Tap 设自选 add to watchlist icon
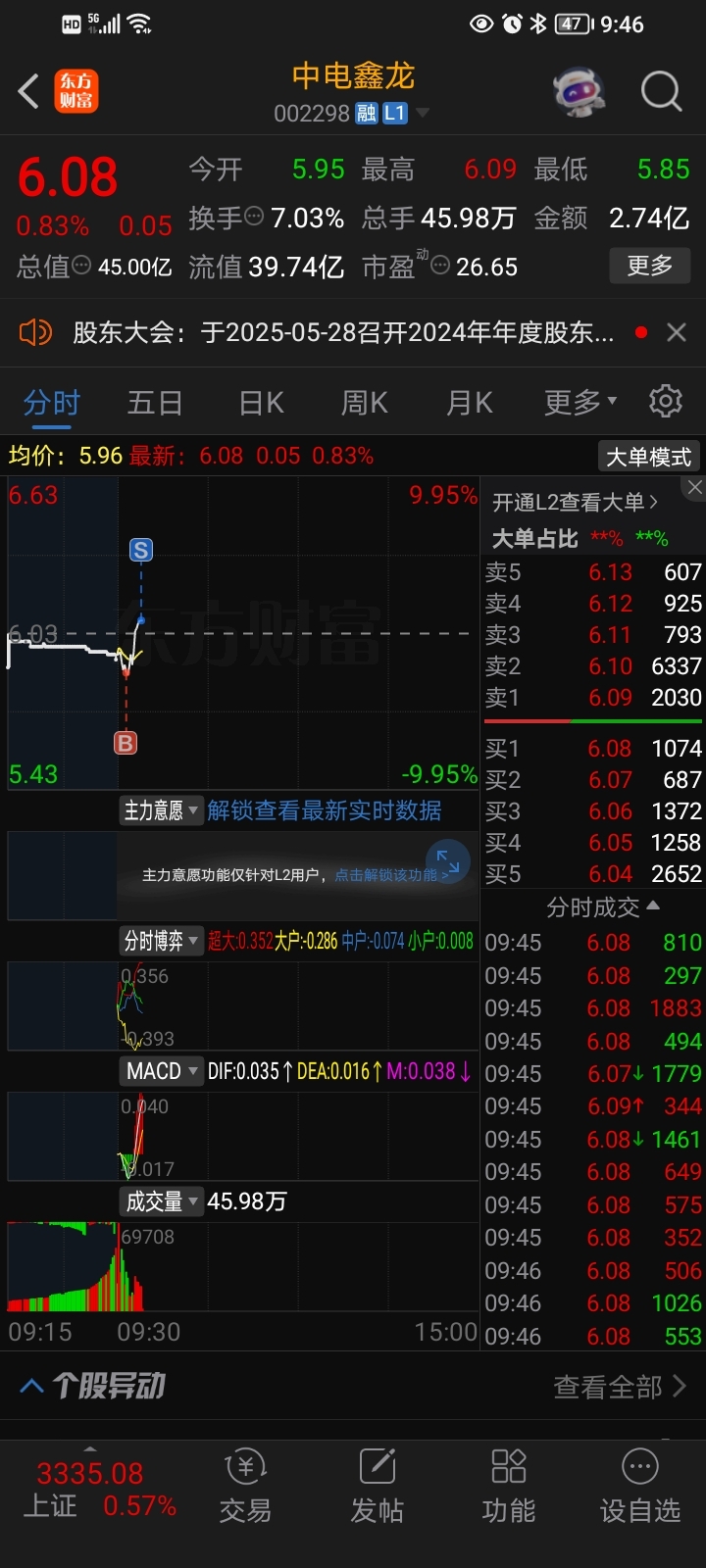The height and width of the screenshot is (1568, 706). pos(640,1486)
